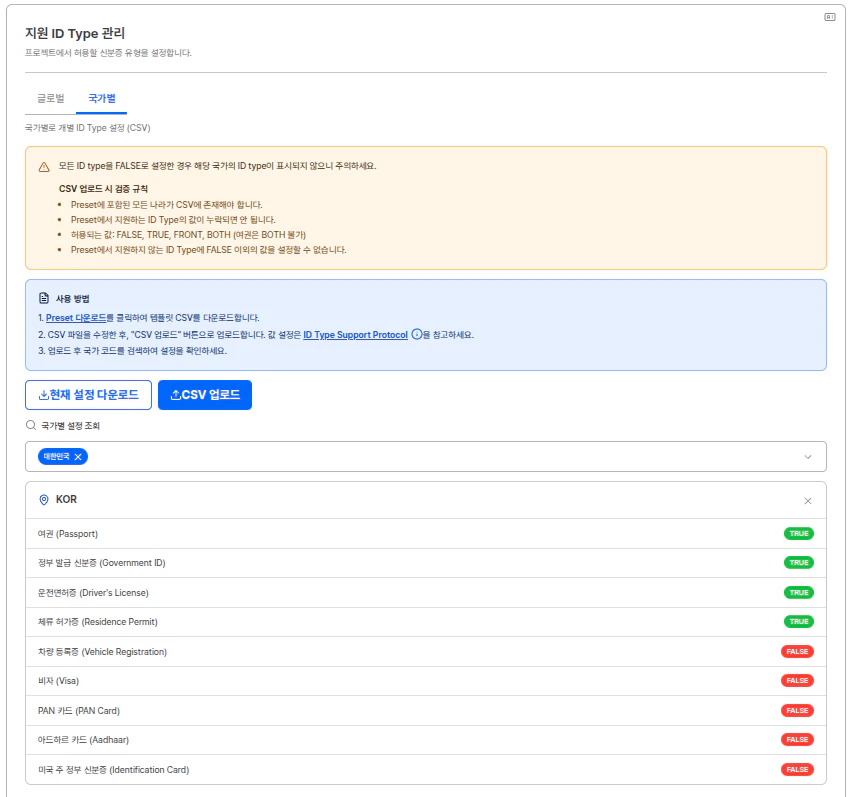Click the 국가별로 개별 ID Type 설정 (CSV) text
The width and height of the screenshot is (851, 797).
click(87, 128)
